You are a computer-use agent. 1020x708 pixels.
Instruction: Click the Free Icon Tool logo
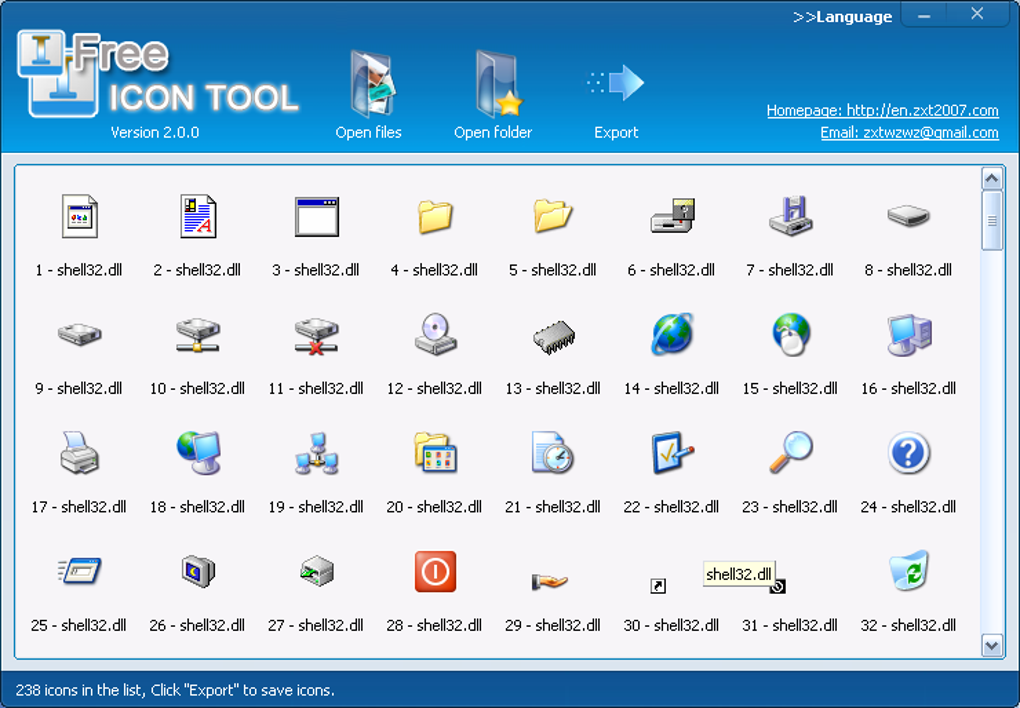pyautogui.click(x=158, y=75)
